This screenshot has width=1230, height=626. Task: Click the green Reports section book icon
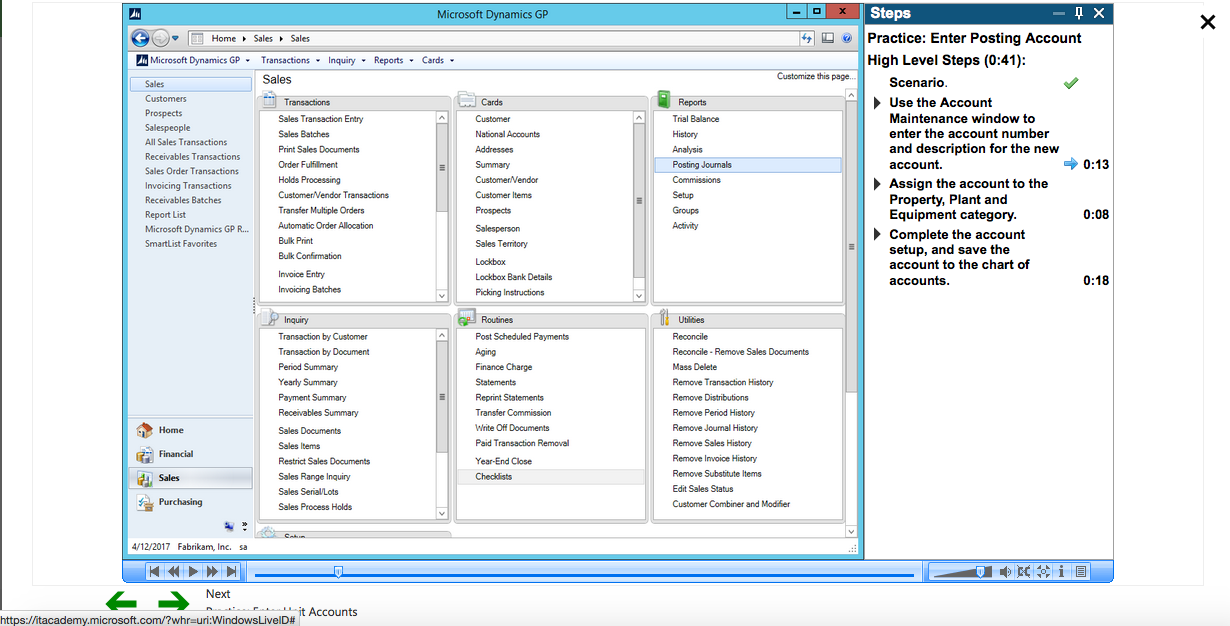664,100
